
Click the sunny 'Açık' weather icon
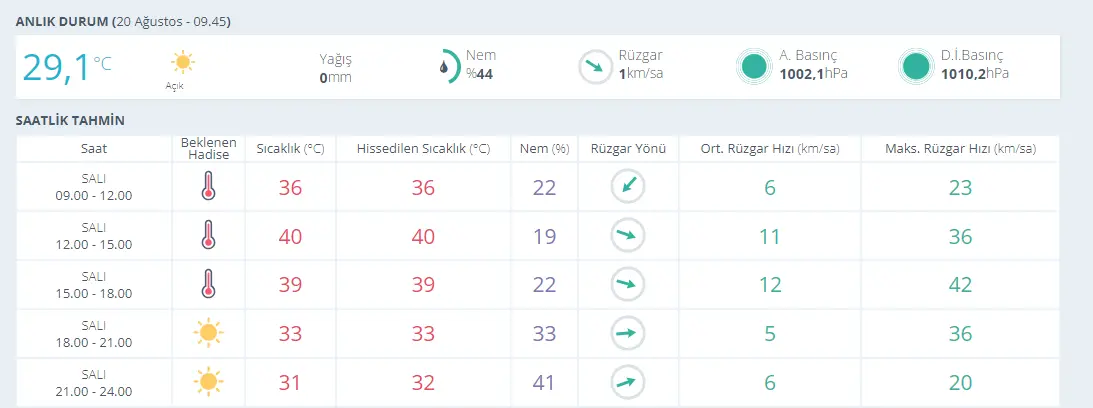pyautogui.click(x=182, y=63)
